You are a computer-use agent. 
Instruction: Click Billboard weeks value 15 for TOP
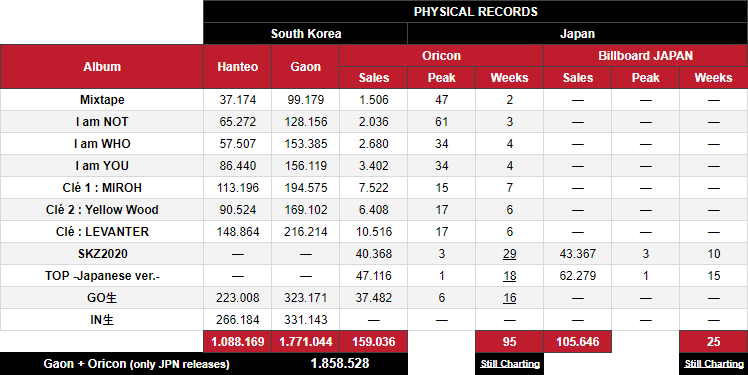pos(714,276)
